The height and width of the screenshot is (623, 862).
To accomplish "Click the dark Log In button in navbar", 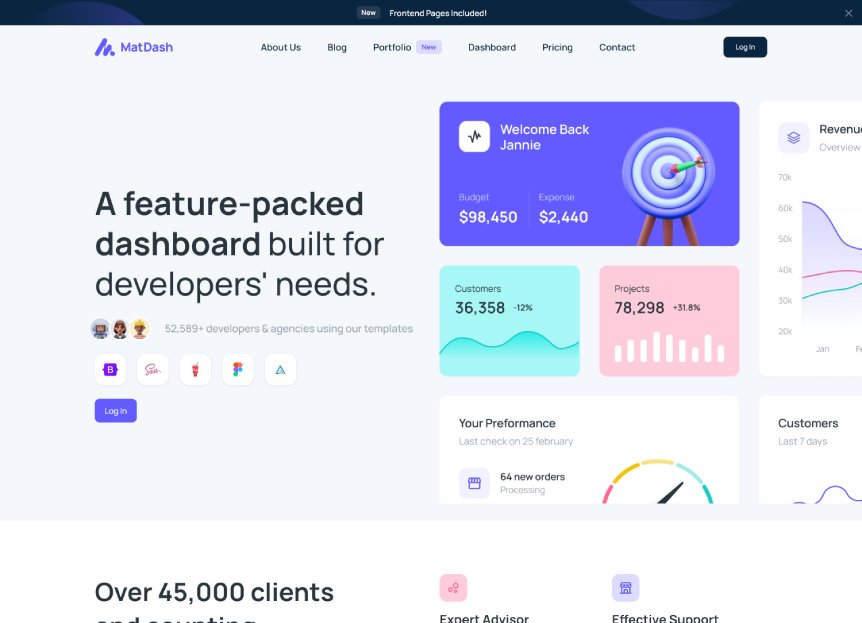I will [x=745, y=47].
